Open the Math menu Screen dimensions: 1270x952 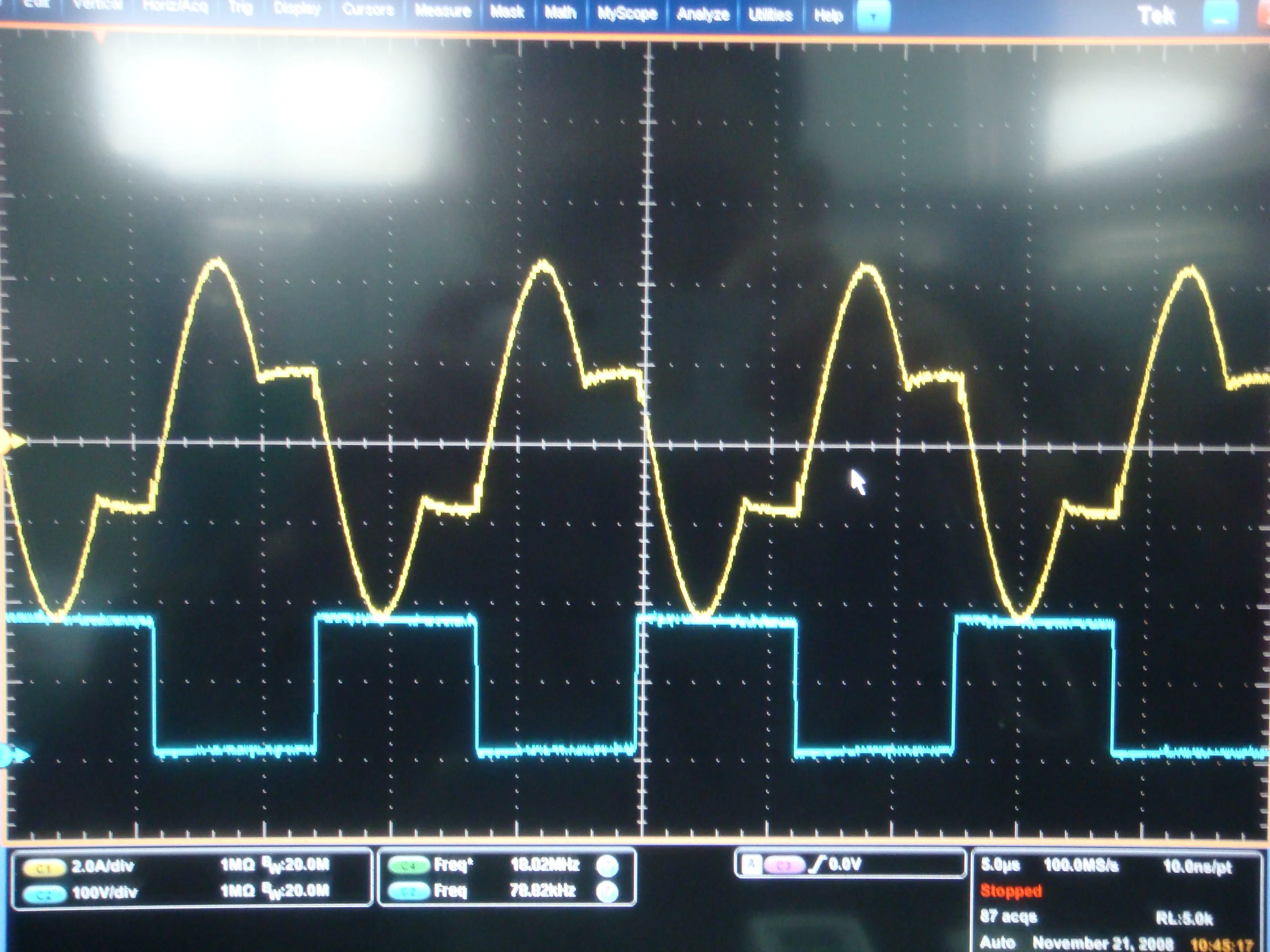[x=560, y=12]
